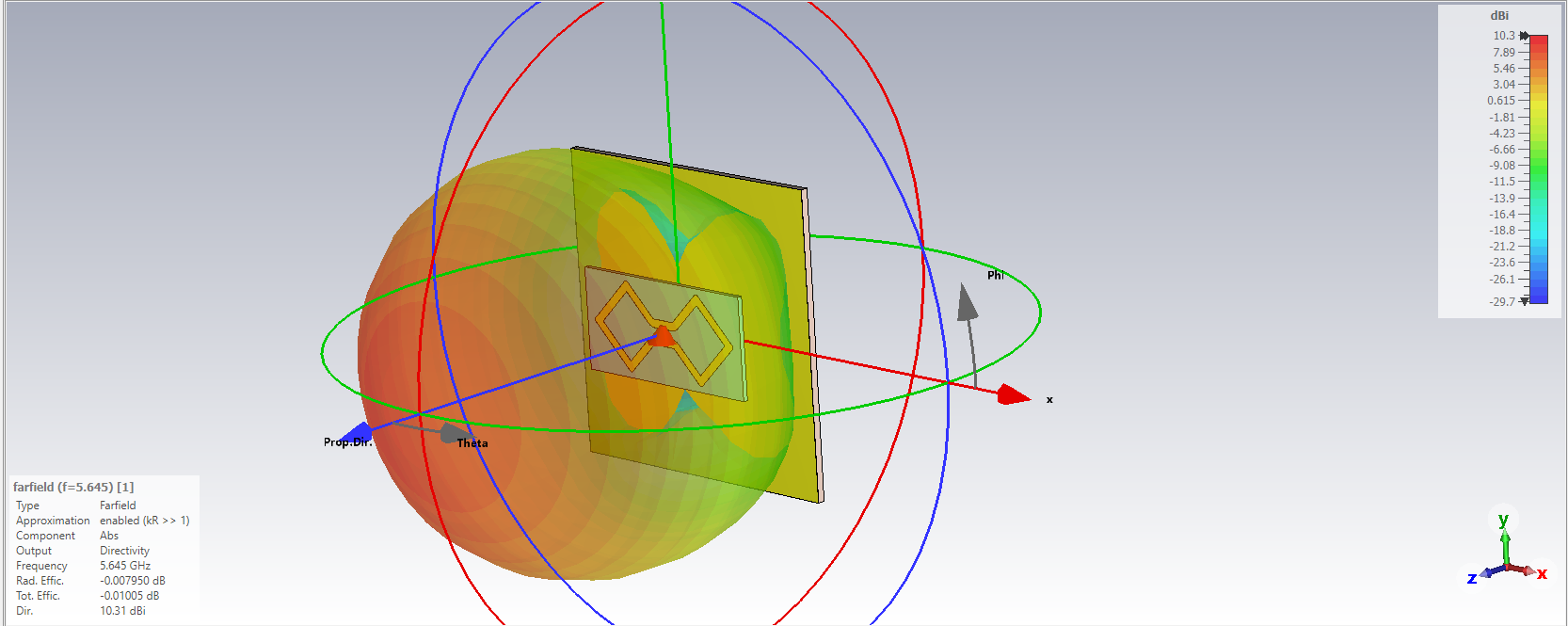This screenshot has width=1568, height=626.
Task: Click the z label of the orientation triad
Action: 1472,578
